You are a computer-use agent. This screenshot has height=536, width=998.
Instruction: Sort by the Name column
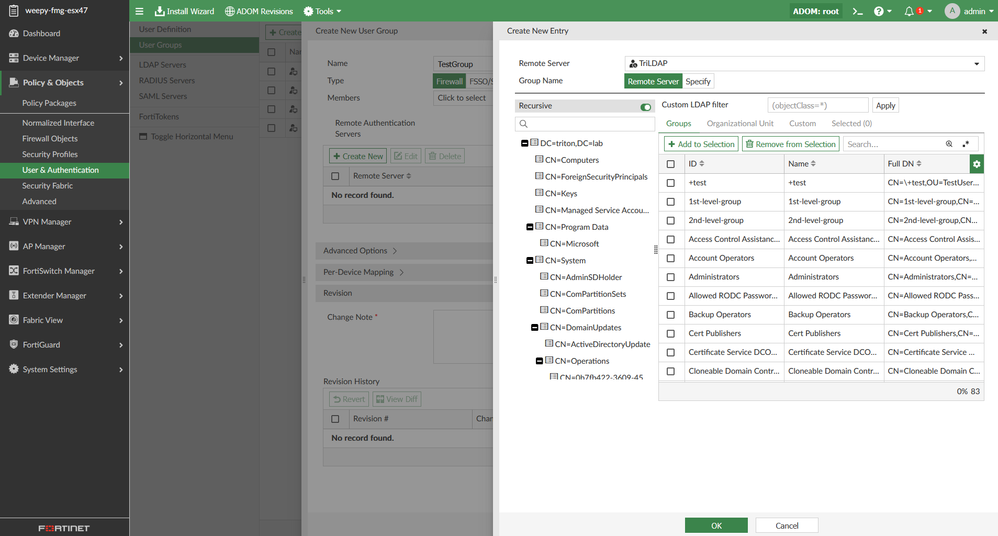tap(801, 164)
